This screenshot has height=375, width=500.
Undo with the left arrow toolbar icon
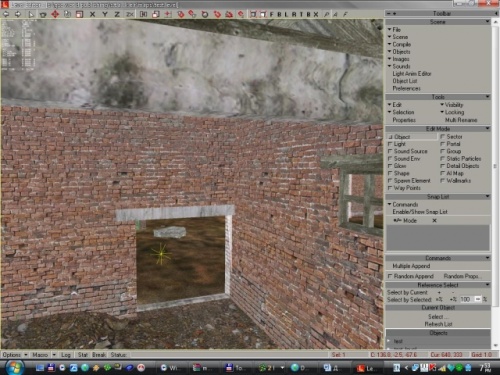(6, 14)
